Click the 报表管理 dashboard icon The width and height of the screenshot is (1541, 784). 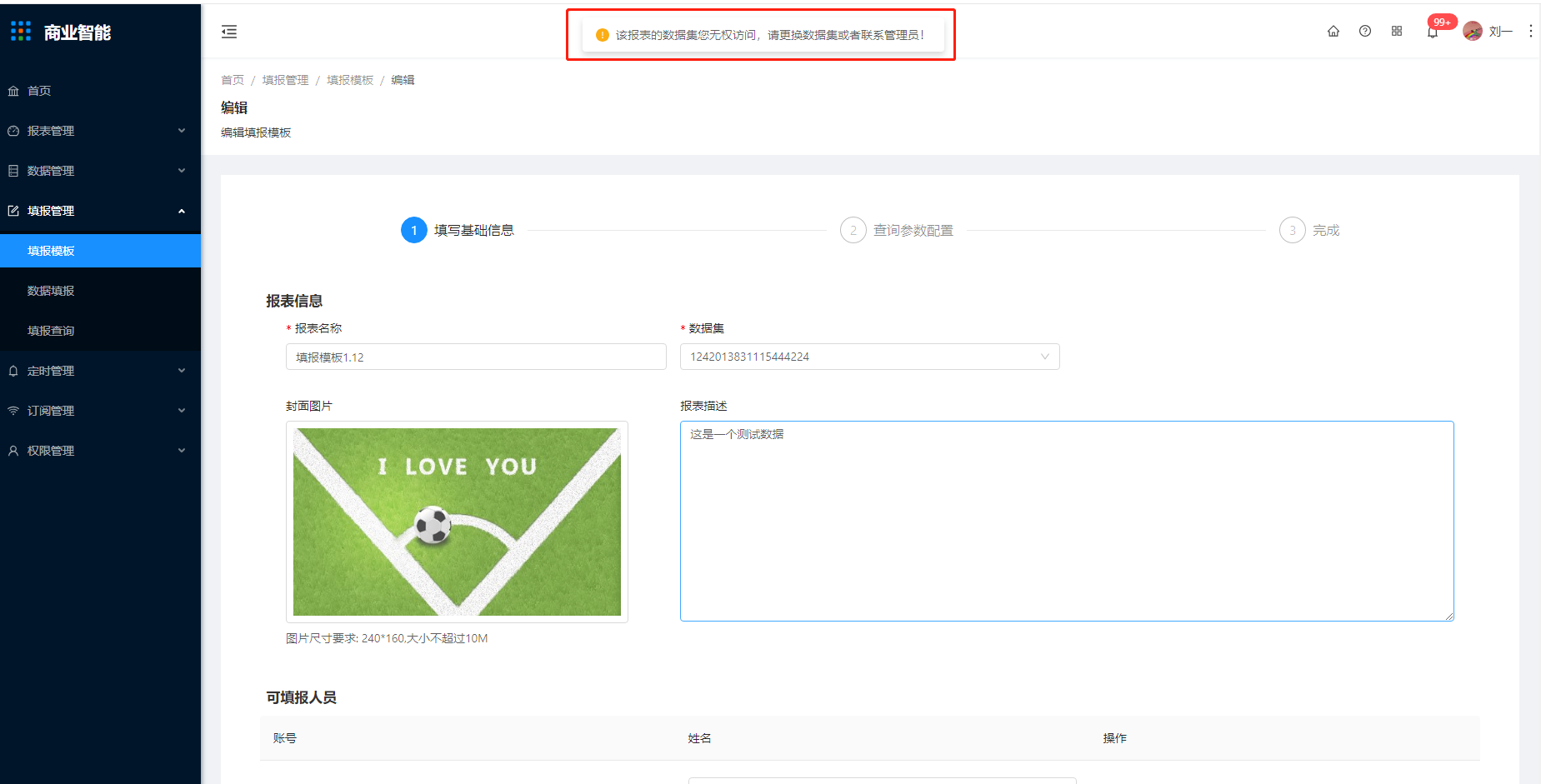pos(13,131)
